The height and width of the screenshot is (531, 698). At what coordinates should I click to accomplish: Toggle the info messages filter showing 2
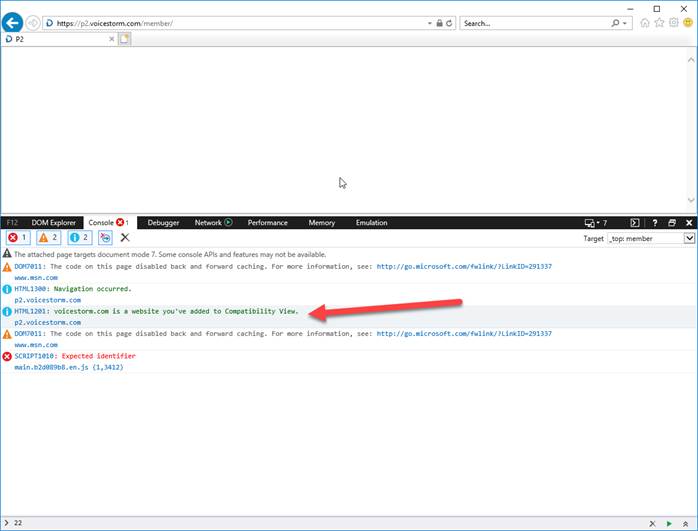(x=80, y=238)
